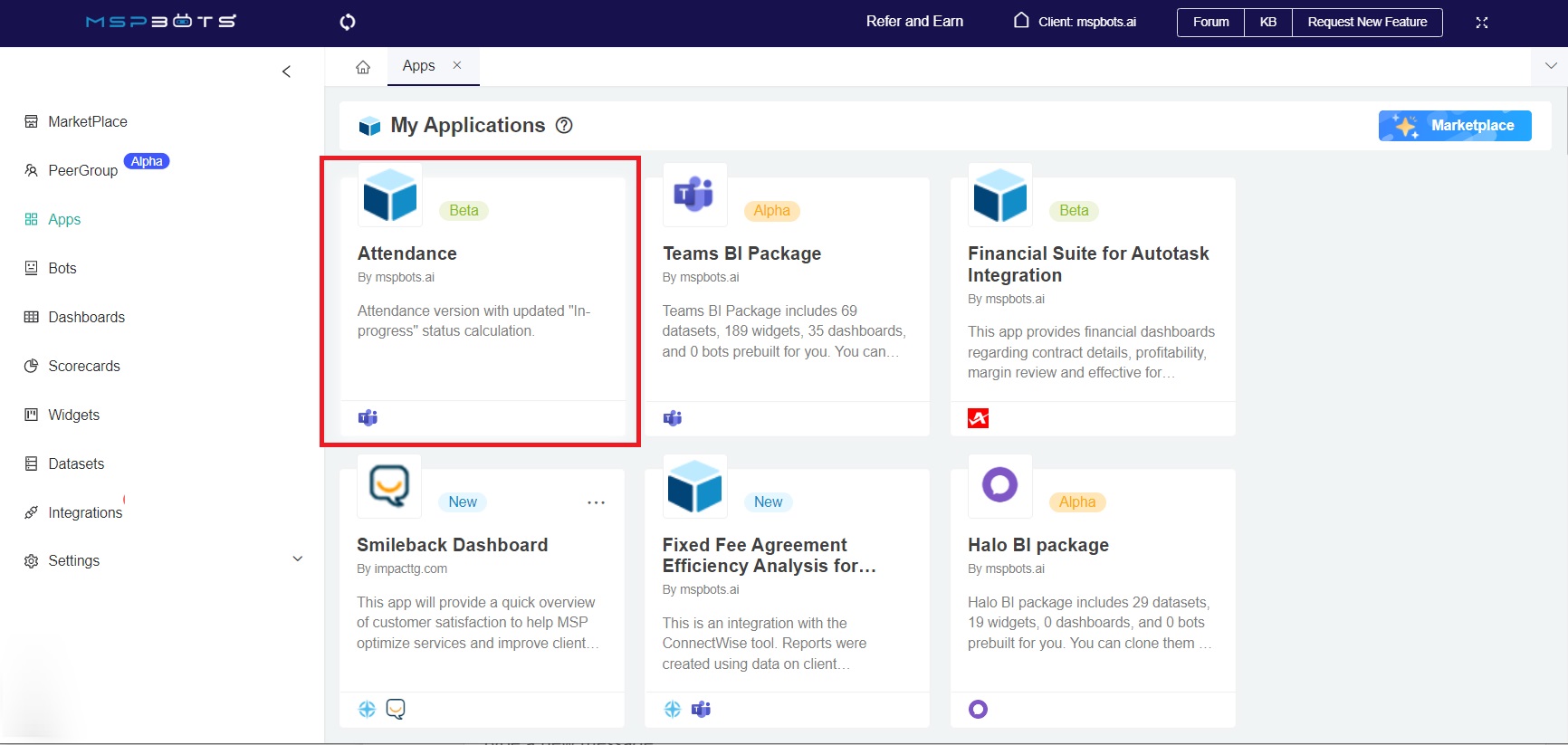The image size is (1568, 745).
Task: Select Integrations in sidebar menu
Action: click(x=84, y=512)
